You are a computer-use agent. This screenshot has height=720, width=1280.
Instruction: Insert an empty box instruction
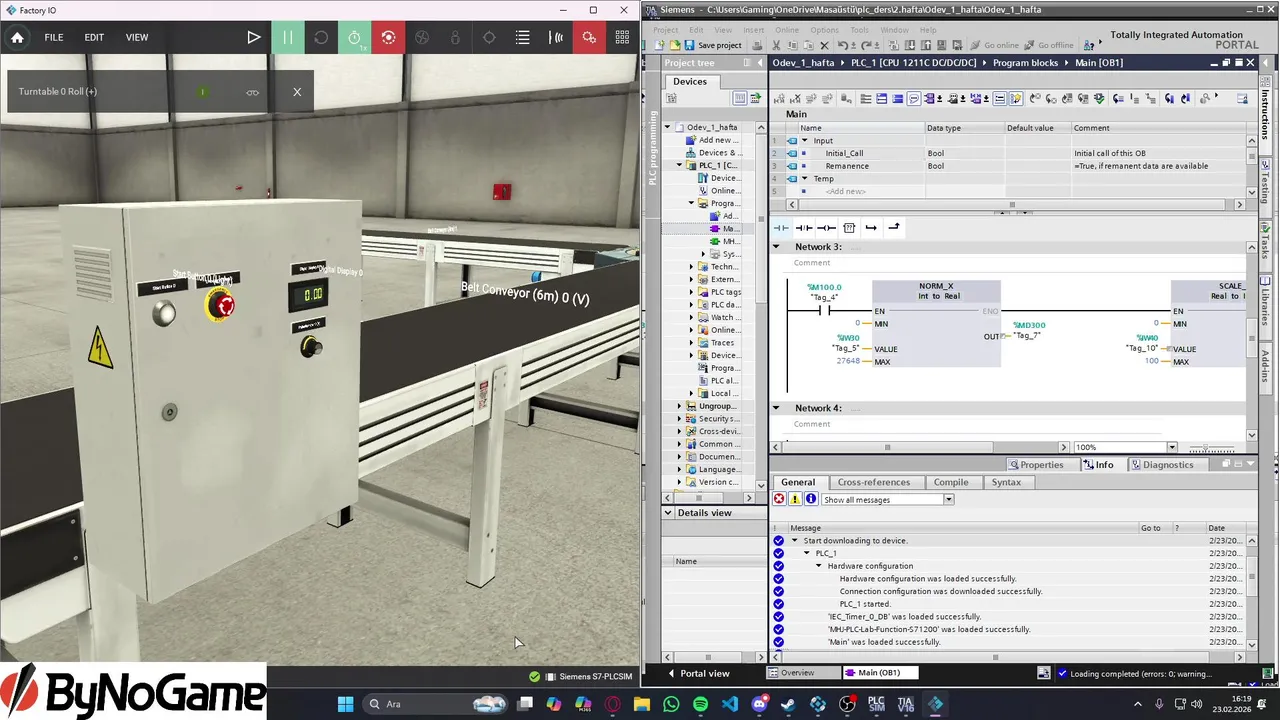[x=849, y=228]
